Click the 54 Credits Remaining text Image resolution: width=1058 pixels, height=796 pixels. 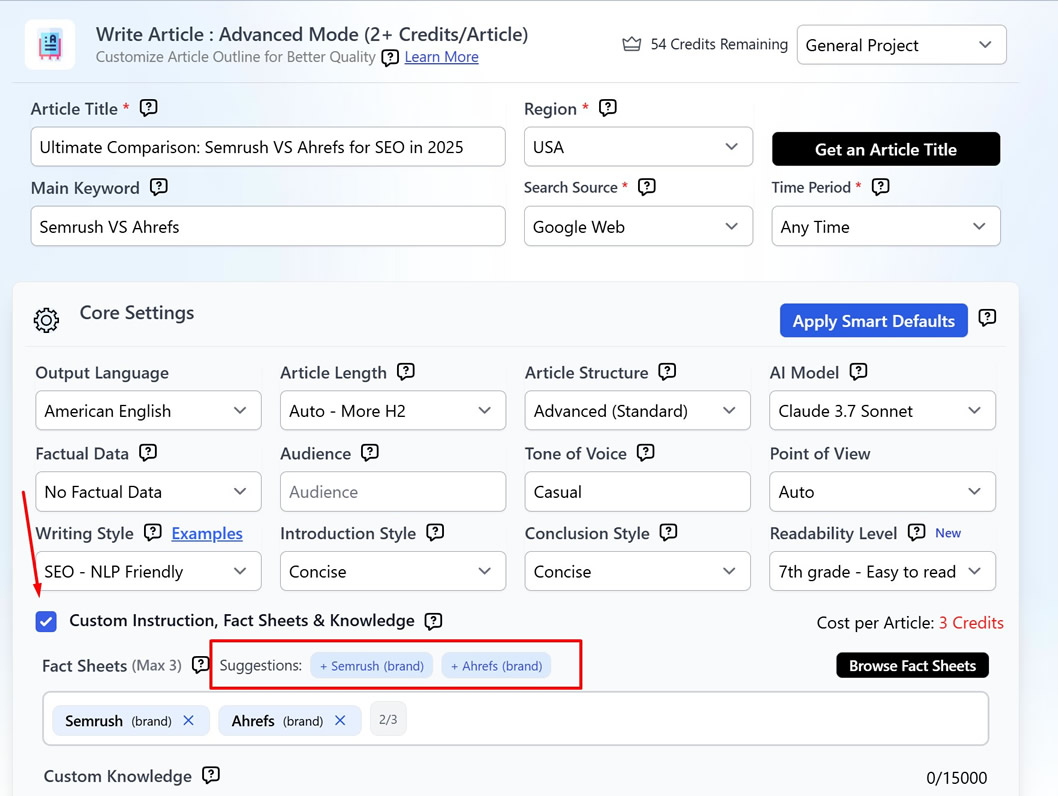(x=719, y=45)
